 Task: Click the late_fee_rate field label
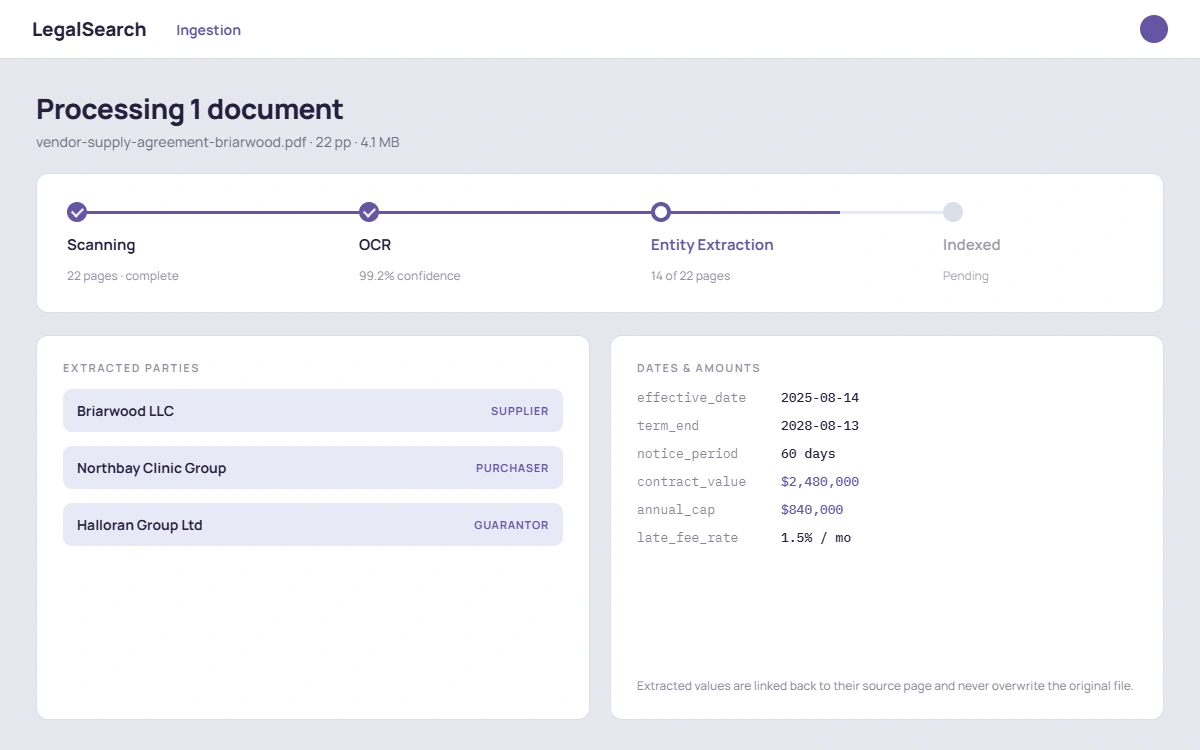coord(688,538)
